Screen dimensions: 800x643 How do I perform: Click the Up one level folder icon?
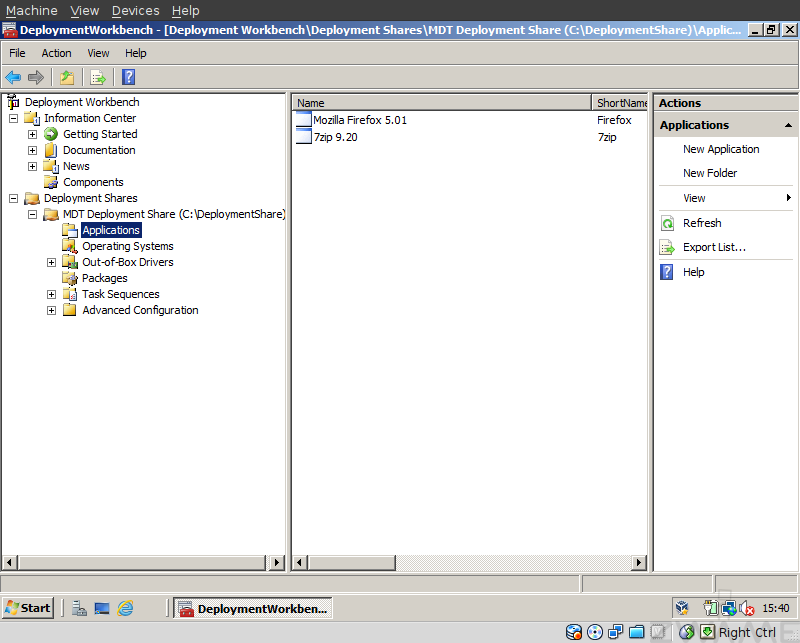click(x=67, y=78)
